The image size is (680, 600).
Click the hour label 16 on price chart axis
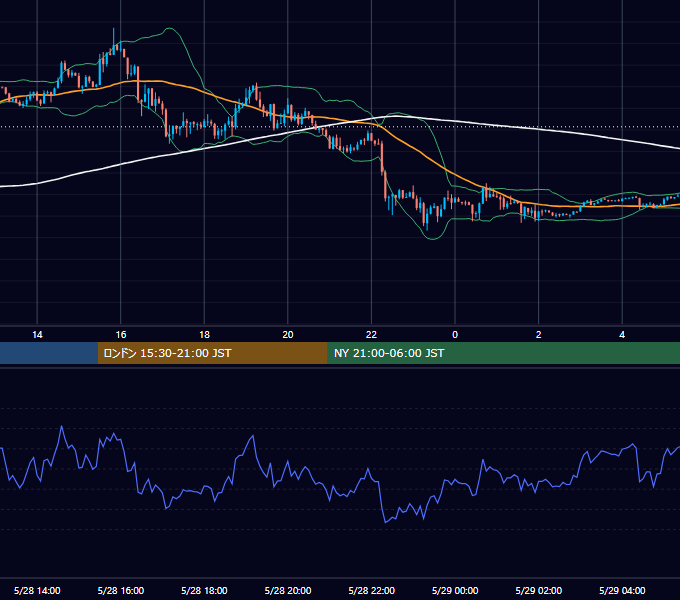coord(121,335)
